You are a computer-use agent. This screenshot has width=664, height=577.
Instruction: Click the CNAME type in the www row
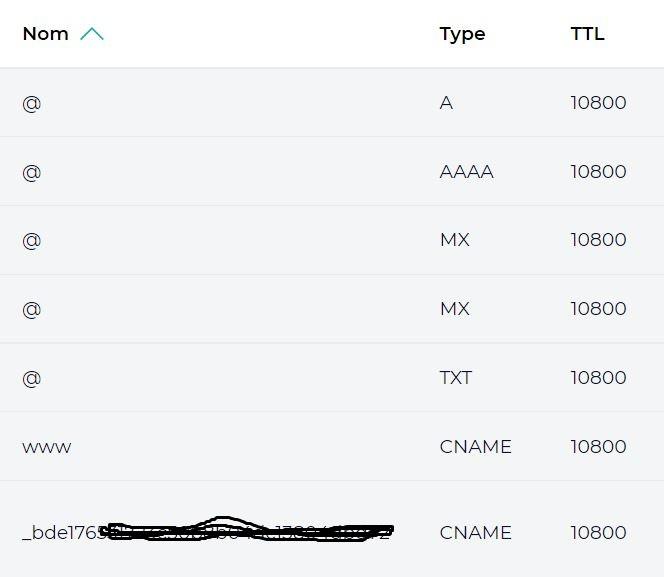click(475, 447)
